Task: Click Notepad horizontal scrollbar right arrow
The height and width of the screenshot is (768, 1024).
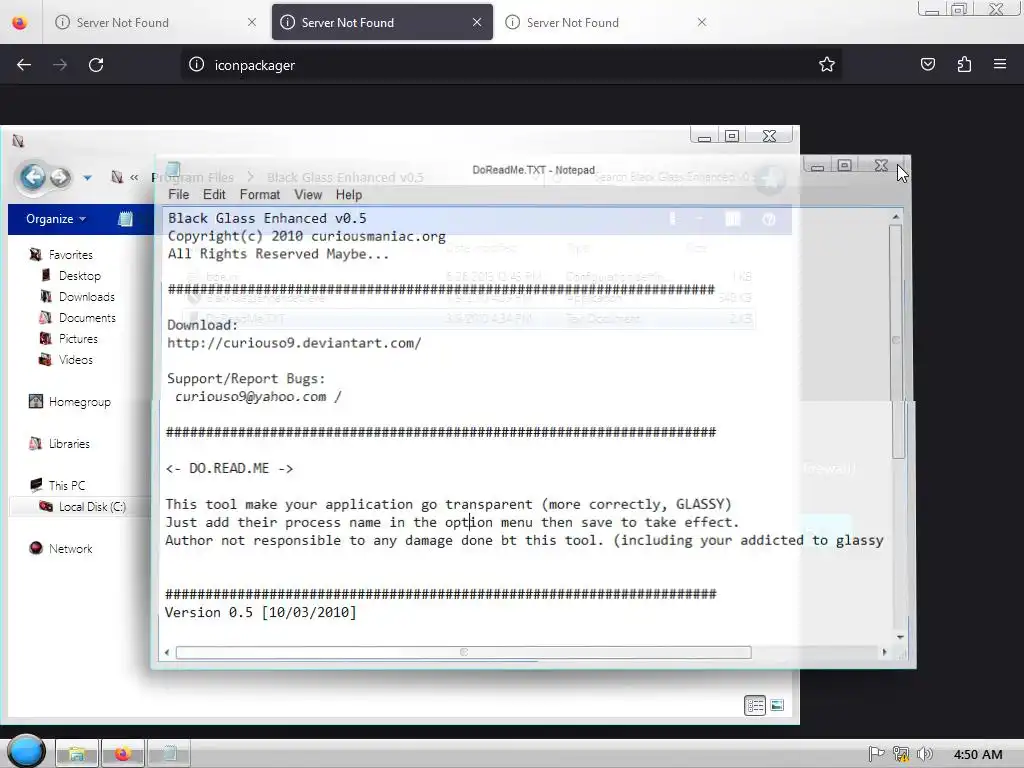Action: [x=884, y=652]
